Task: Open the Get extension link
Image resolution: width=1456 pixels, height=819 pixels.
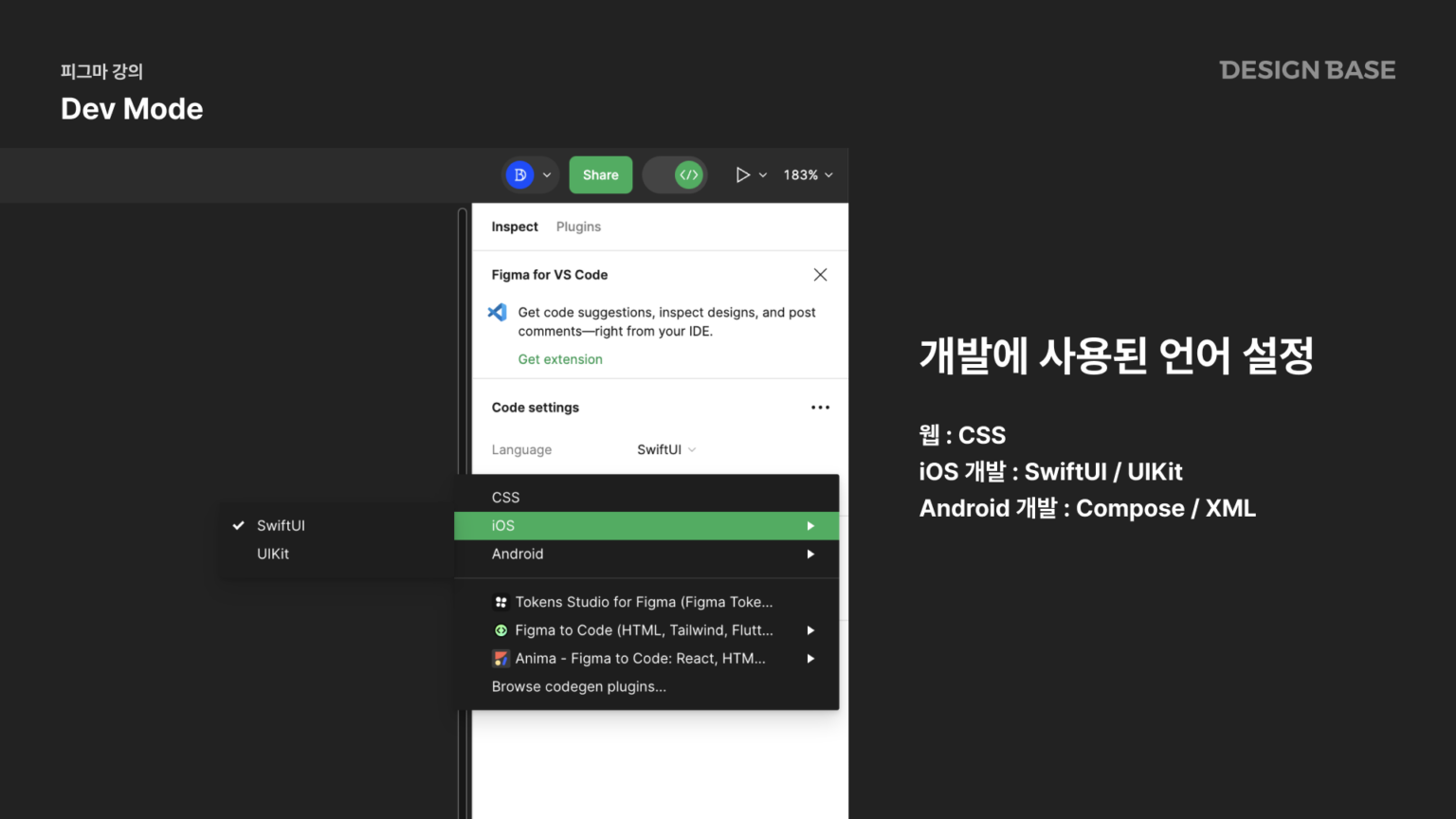Action: [560, 358]
